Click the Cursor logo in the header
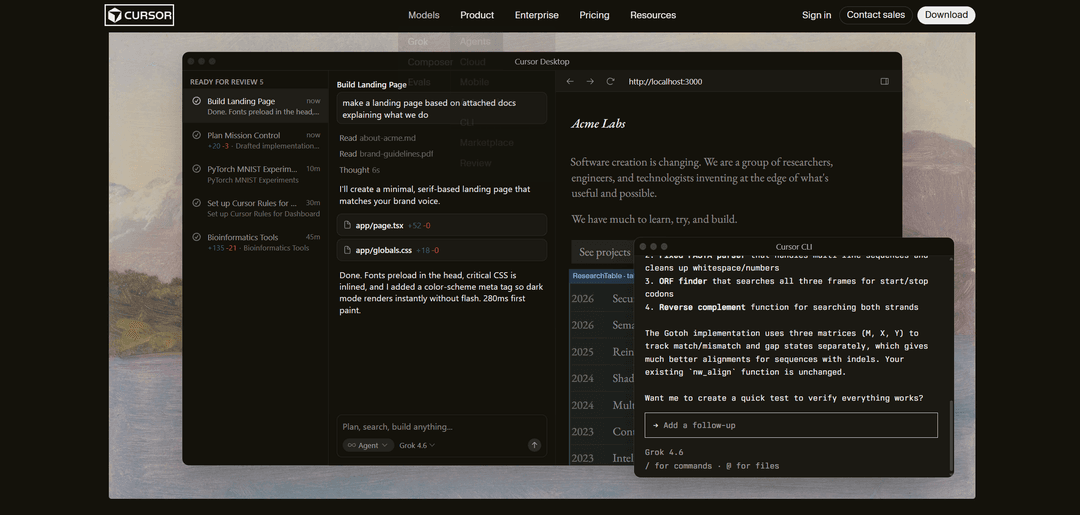The width and height of the screenshot is (1080, 515). (139, 15)
